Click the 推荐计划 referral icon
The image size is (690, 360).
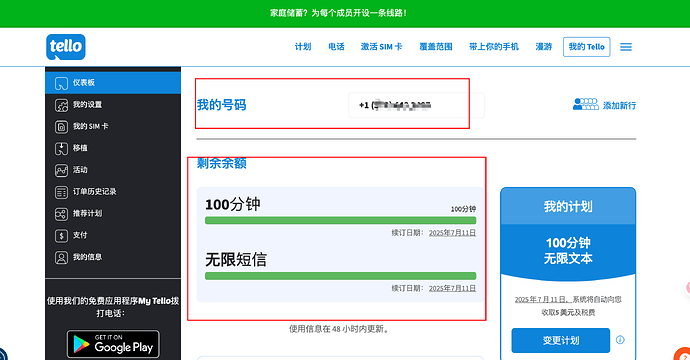click(61, 214)
